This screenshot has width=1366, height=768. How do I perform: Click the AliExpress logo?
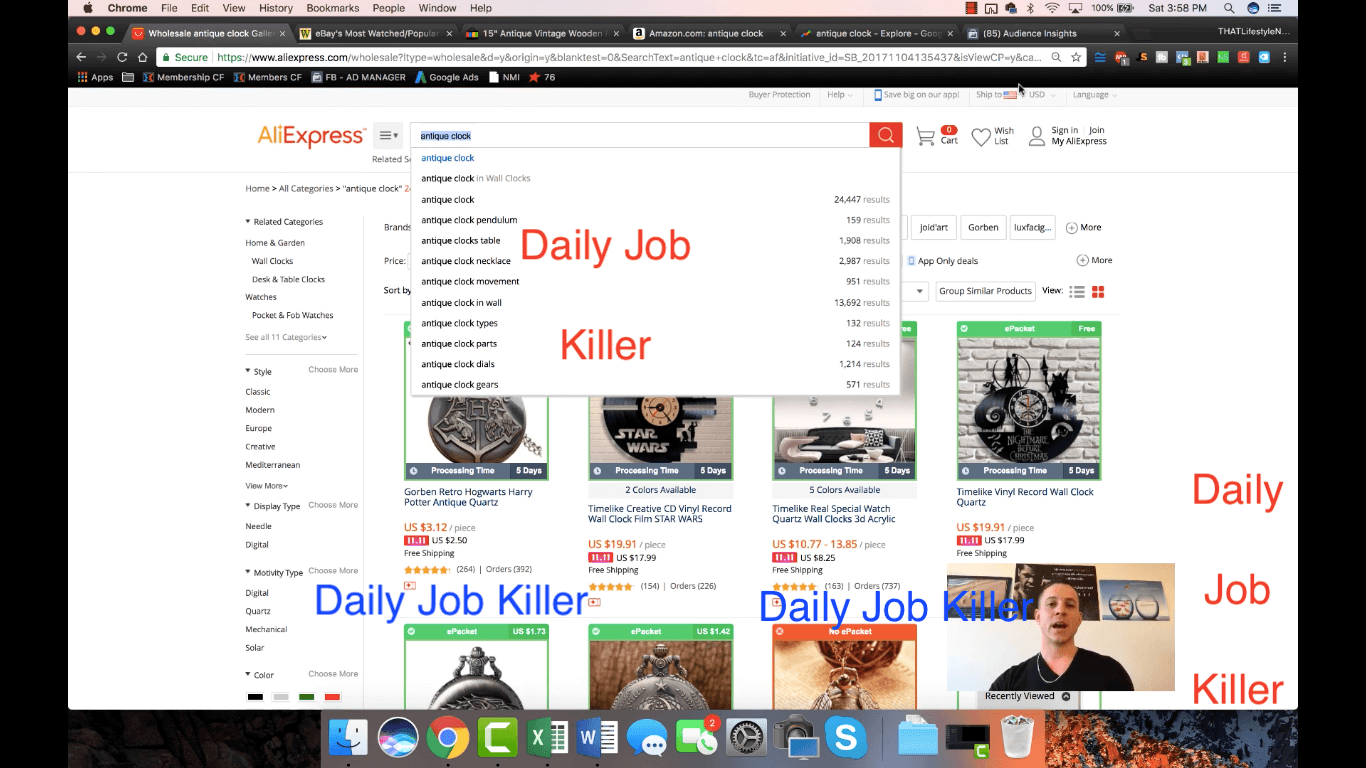click(x=311, y=136)
